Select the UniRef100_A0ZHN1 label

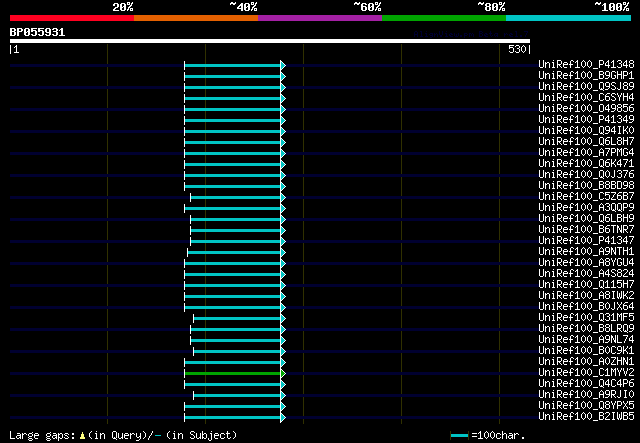pyautogui.click(x=586, y=362)
